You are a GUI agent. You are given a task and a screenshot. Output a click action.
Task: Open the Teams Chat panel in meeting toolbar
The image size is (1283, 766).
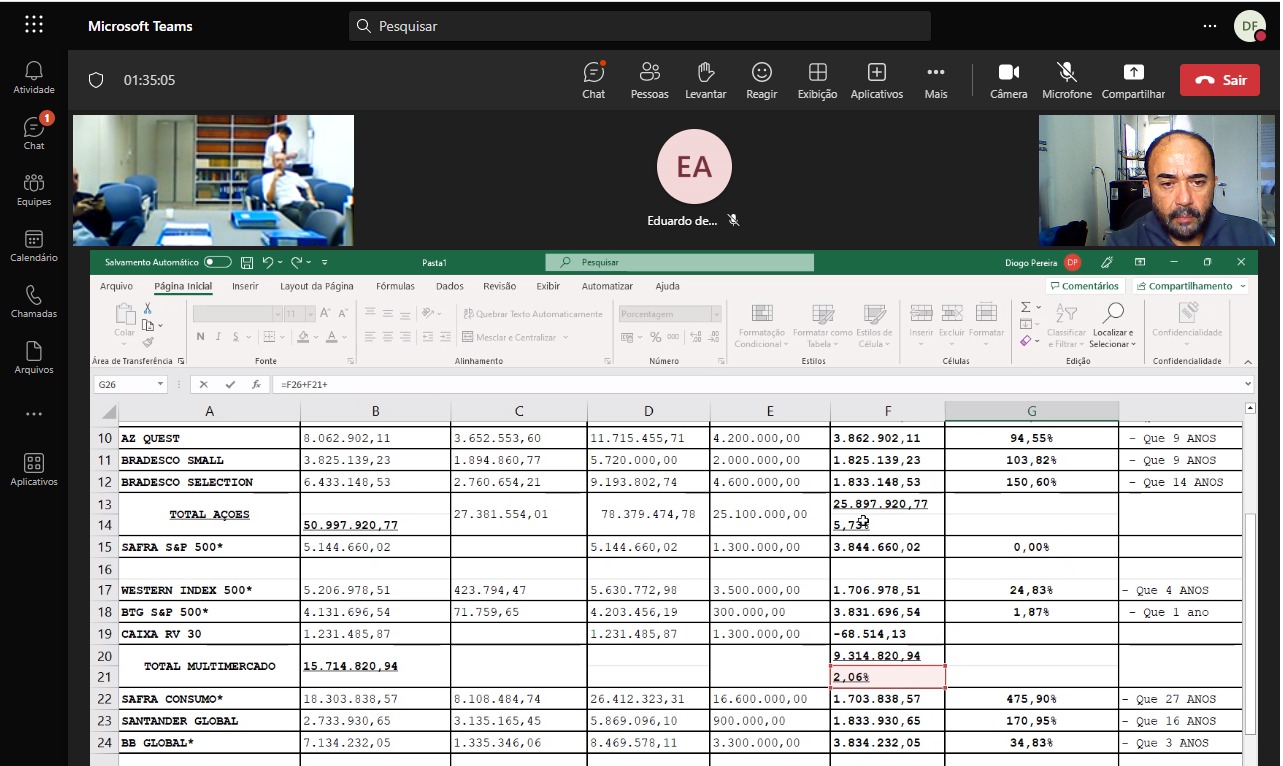tap(594, 80)
